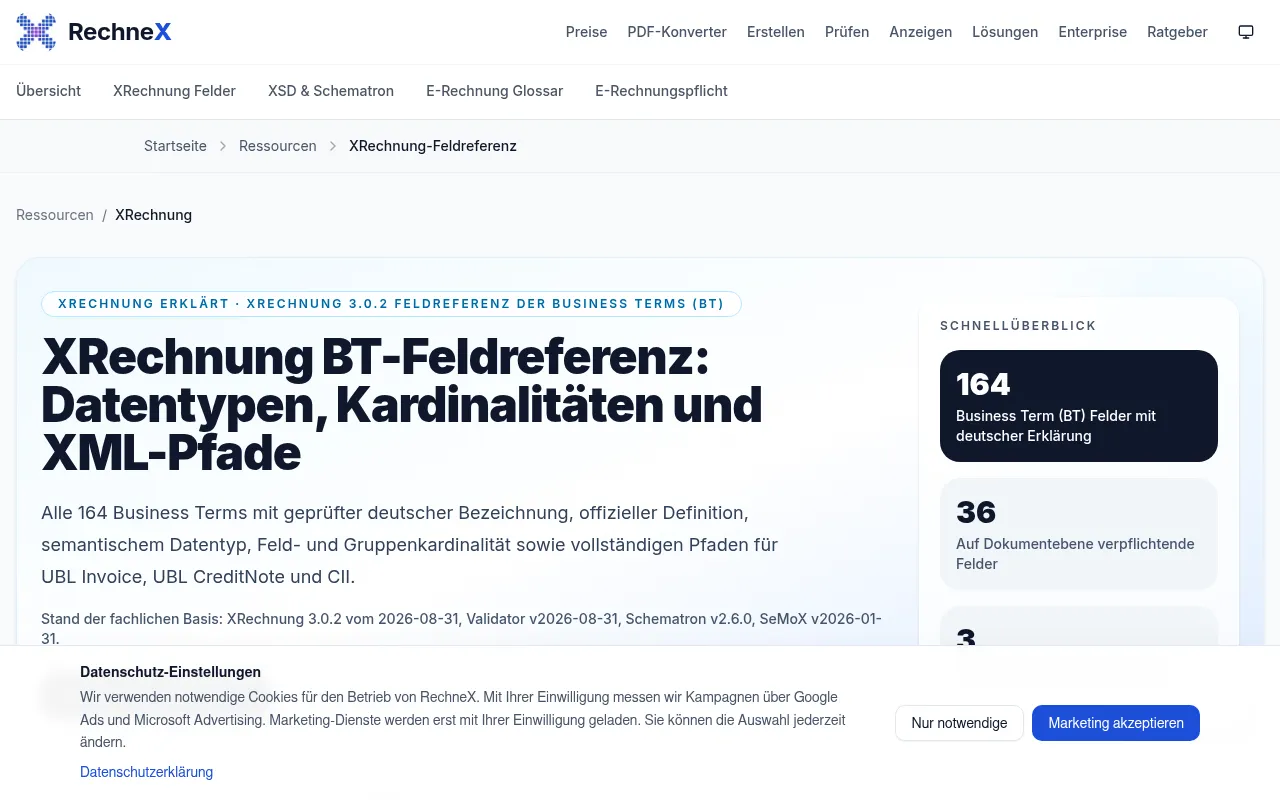Choose Nur notwendige cookies
The height and width of the screenshot is (800, 1280).
[959, 723]
